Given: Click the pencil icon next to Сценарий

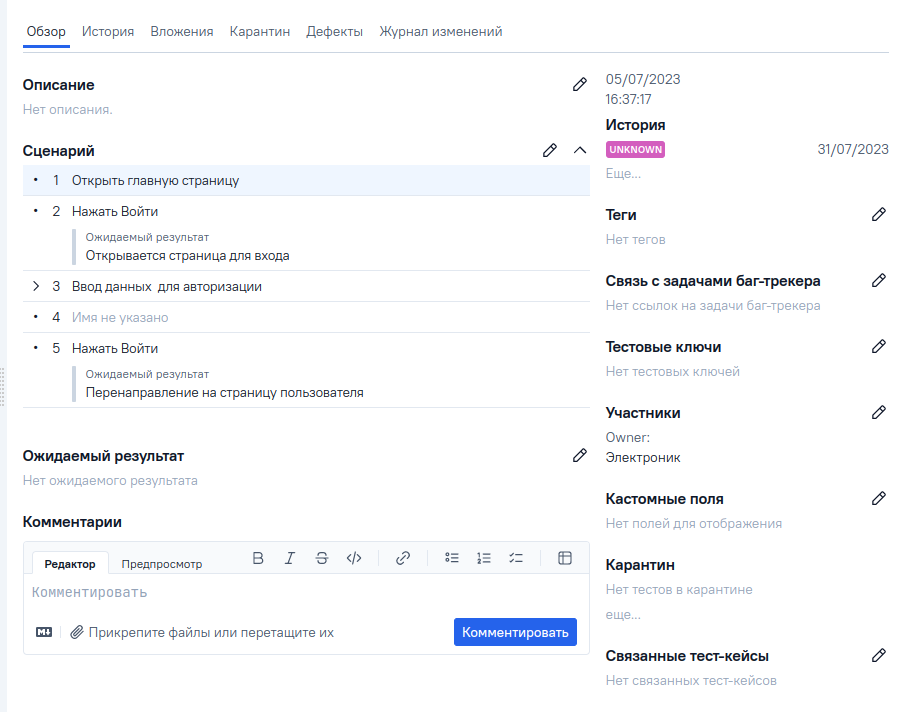Looking at the screenshot, I should pyautogui.click(x=549, y=151).
